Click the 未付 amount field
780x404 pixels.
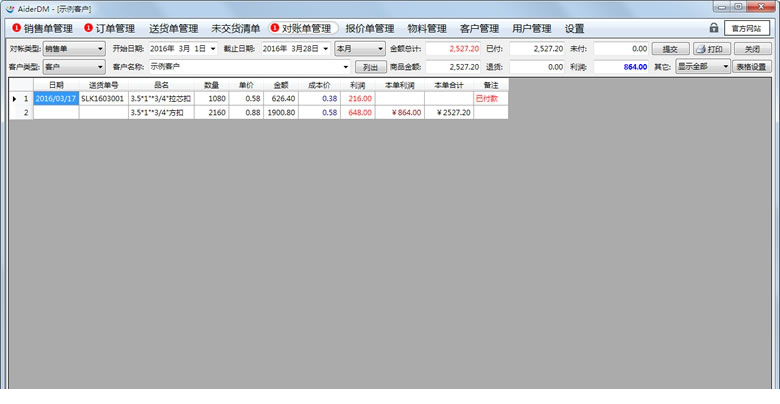(x=621, y=49)
